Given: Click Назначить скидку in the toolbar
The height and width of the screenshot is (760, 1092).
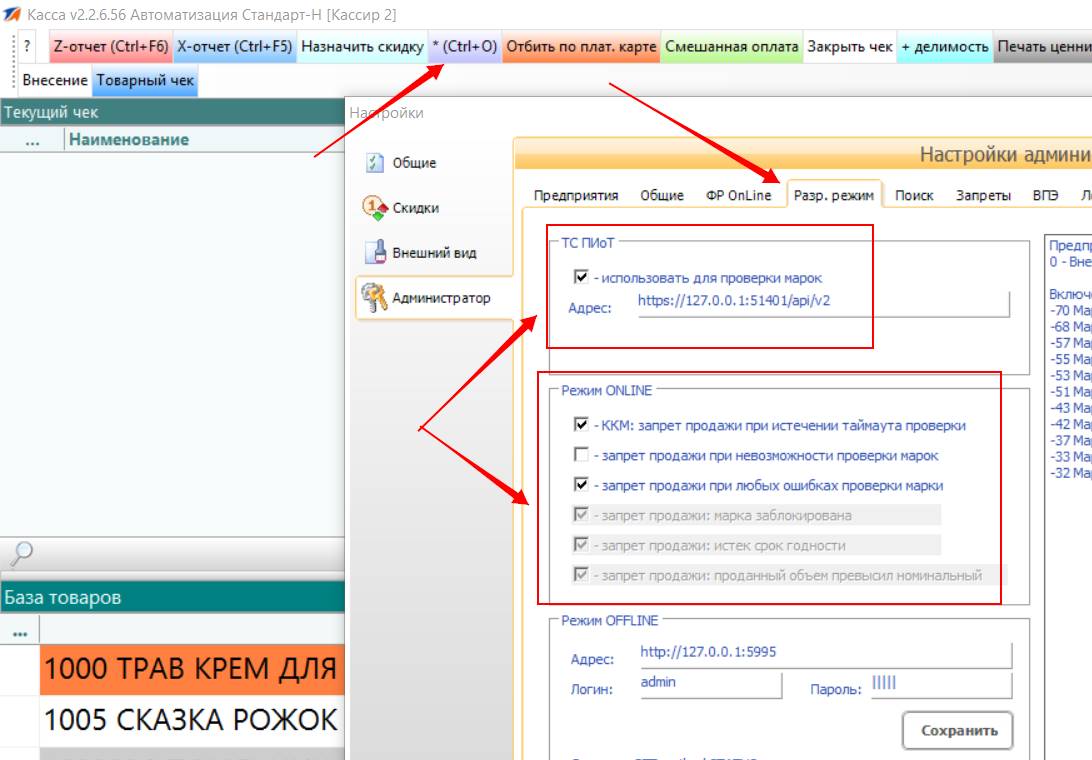Looking at the screenshot, I should coord(362,47).
